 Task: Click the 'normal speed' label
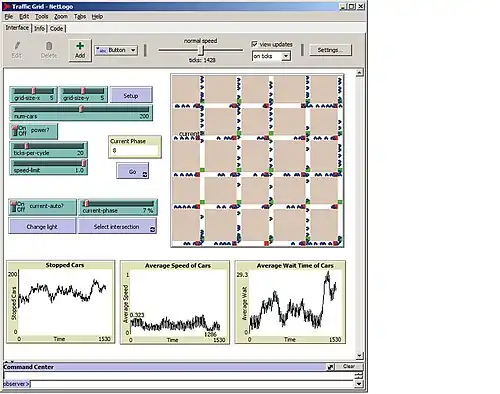200,41
